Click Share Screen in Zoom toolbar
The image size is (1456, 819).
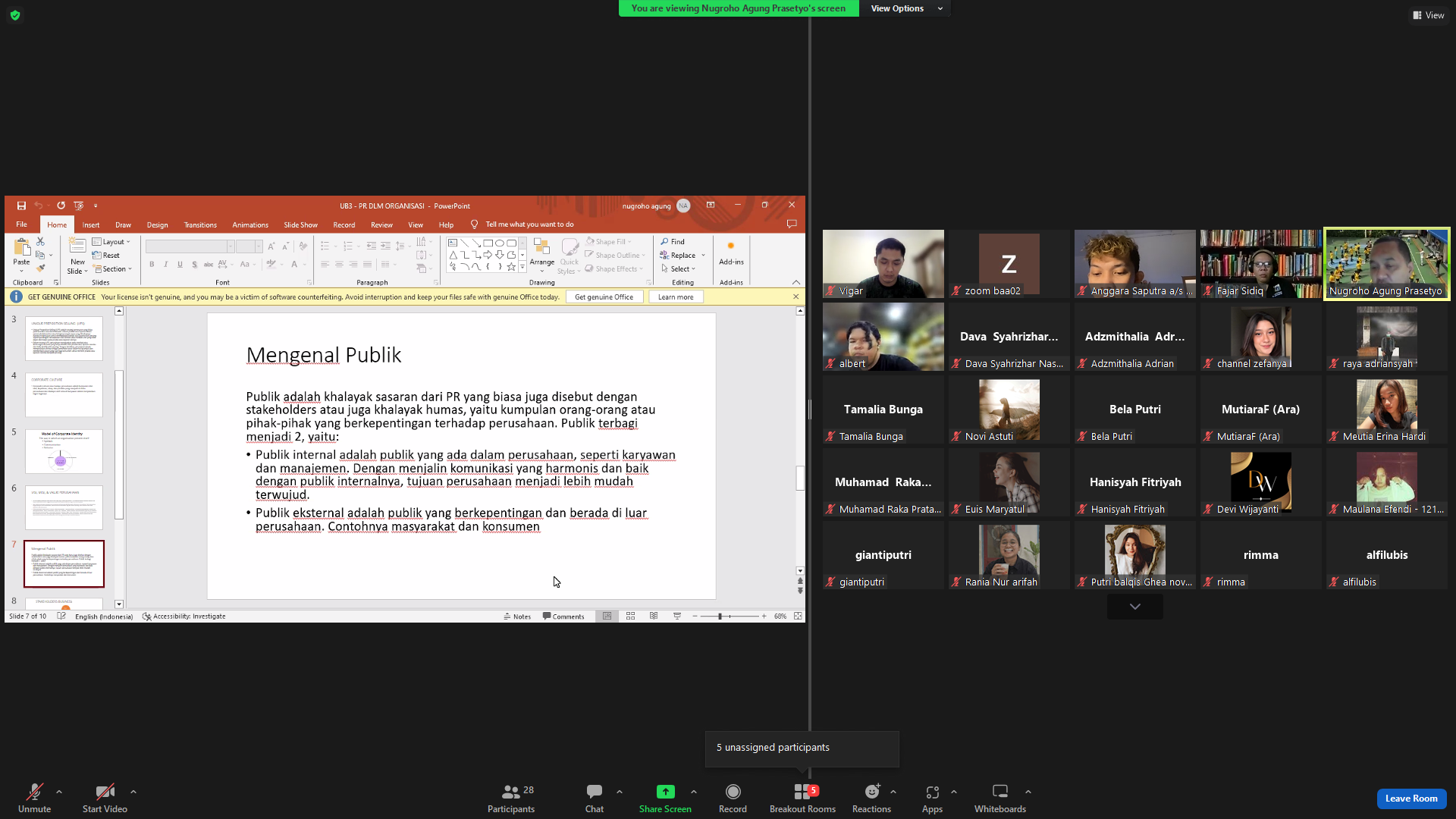tap(665, 799)
